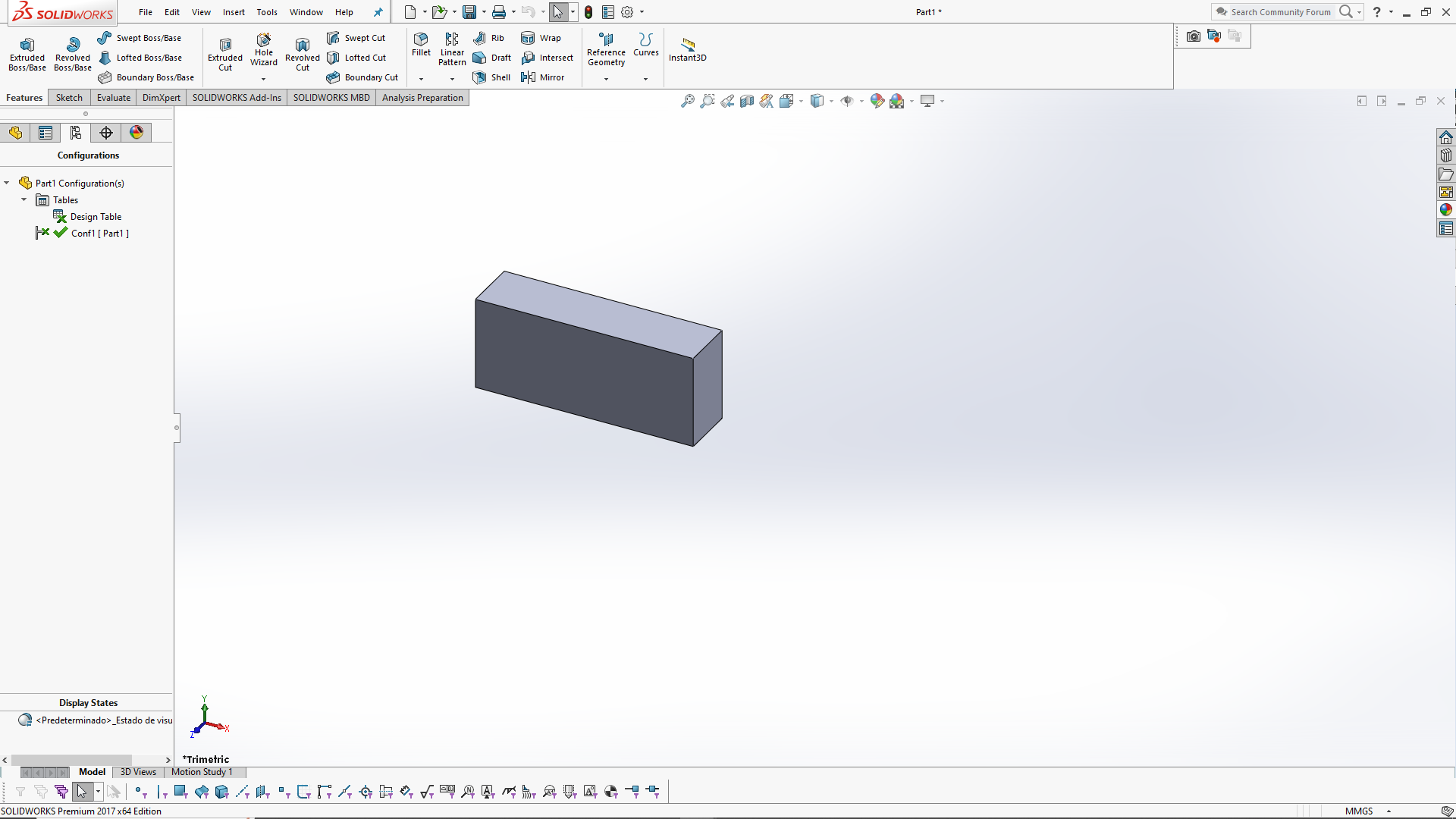Open the Motion Study 1 tab
Screen dimensions: 1456x819
point(202,772)
